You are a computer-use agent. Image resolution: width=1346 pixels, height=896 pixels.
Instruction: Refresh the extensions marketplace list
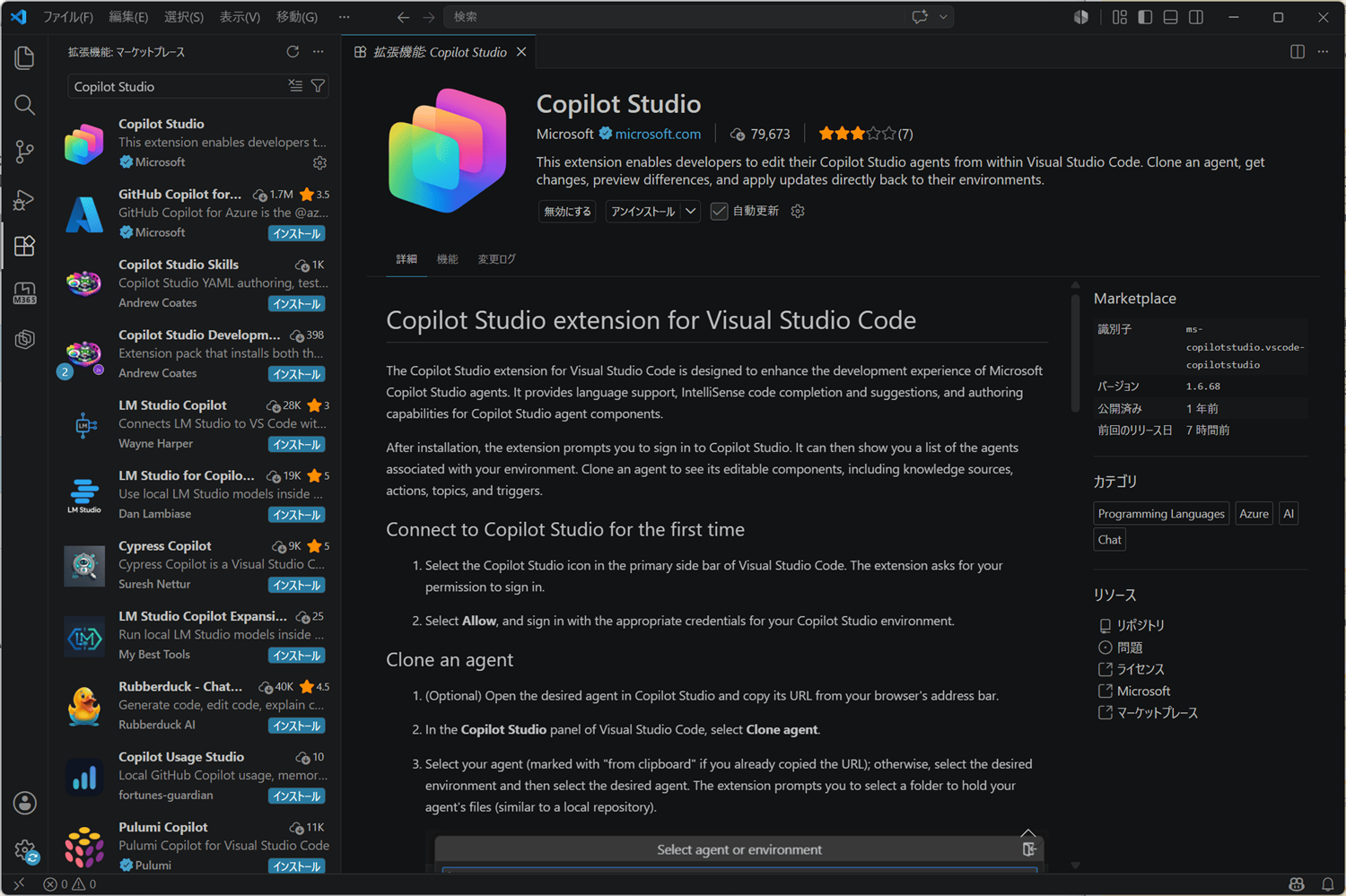(x=293, y=52)
